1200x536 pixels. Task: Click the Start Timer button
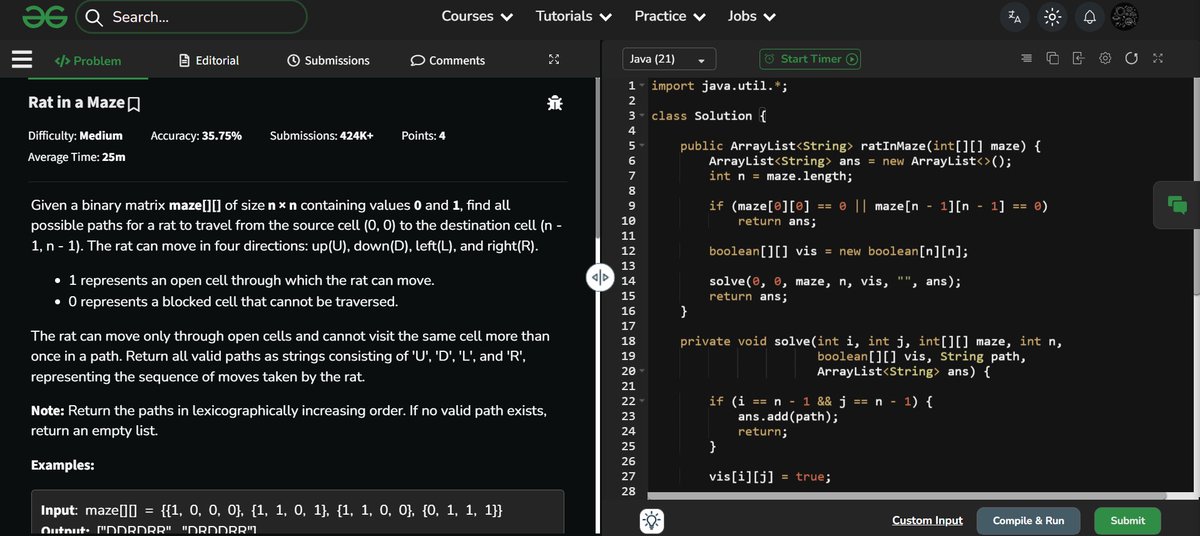point(810,59)
